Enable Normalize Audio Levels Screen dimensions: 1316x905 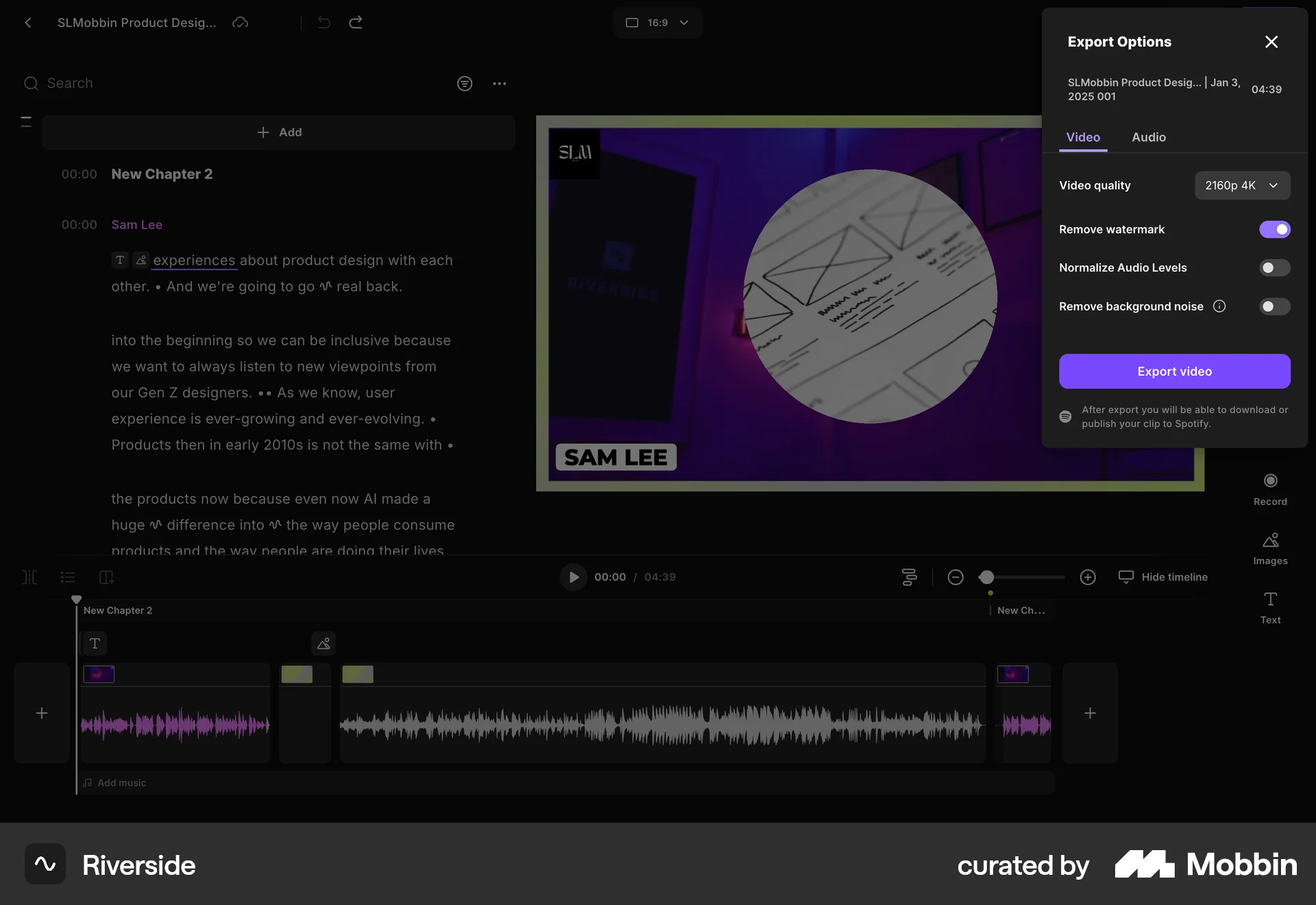pyautogui.click(x=1274, y=267)
